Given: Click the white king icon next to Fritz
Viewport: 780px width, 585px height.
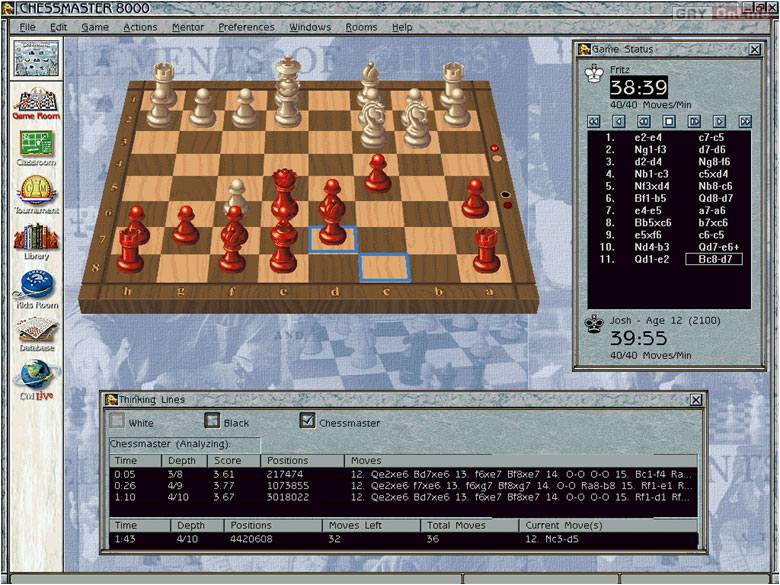Looking at the screenshot, I should pyautogui.click(x=594, y=75).
